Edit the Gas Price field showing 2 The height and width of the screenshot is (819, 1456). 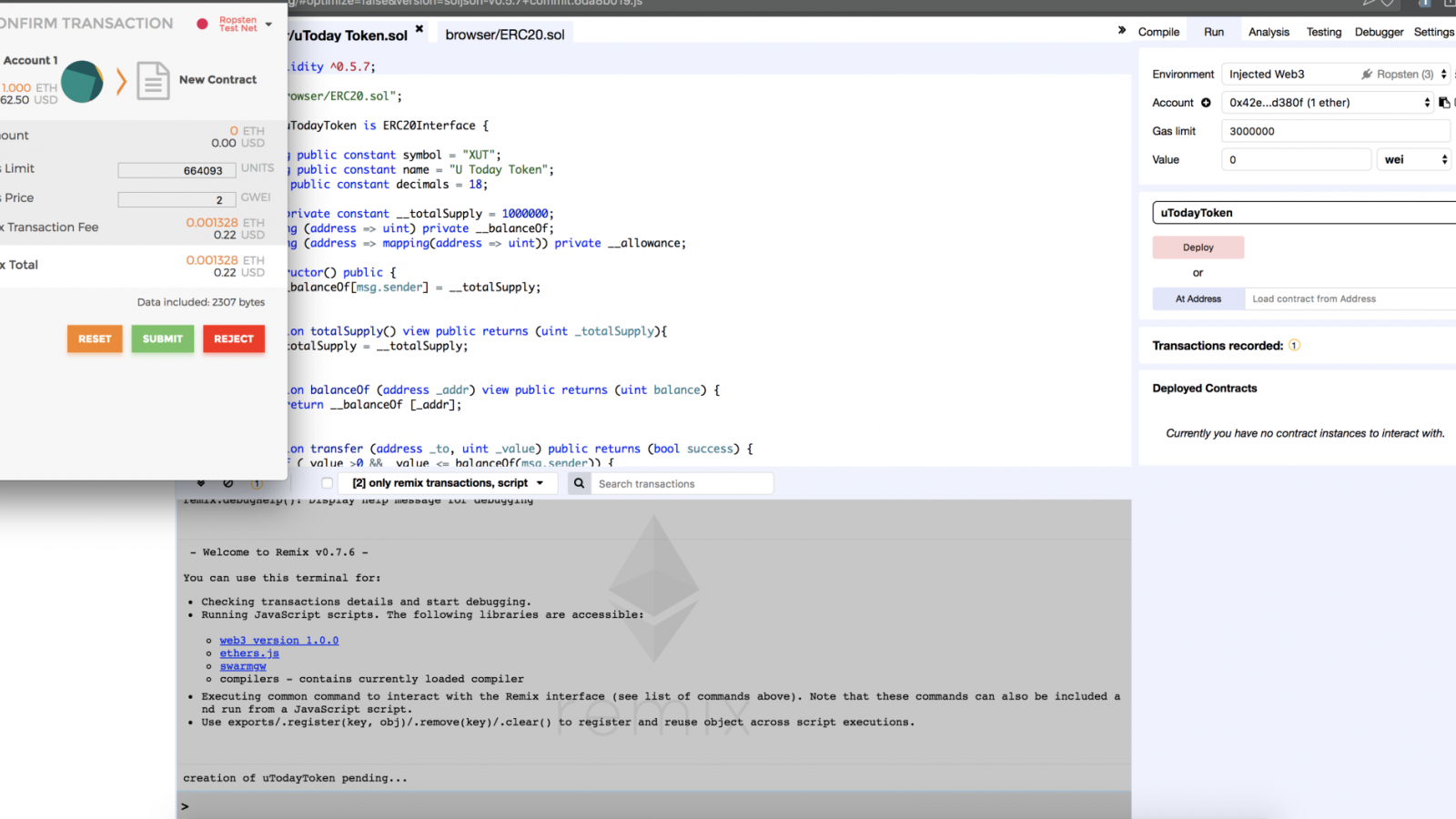pyautogui.click(x=177, y=199)
